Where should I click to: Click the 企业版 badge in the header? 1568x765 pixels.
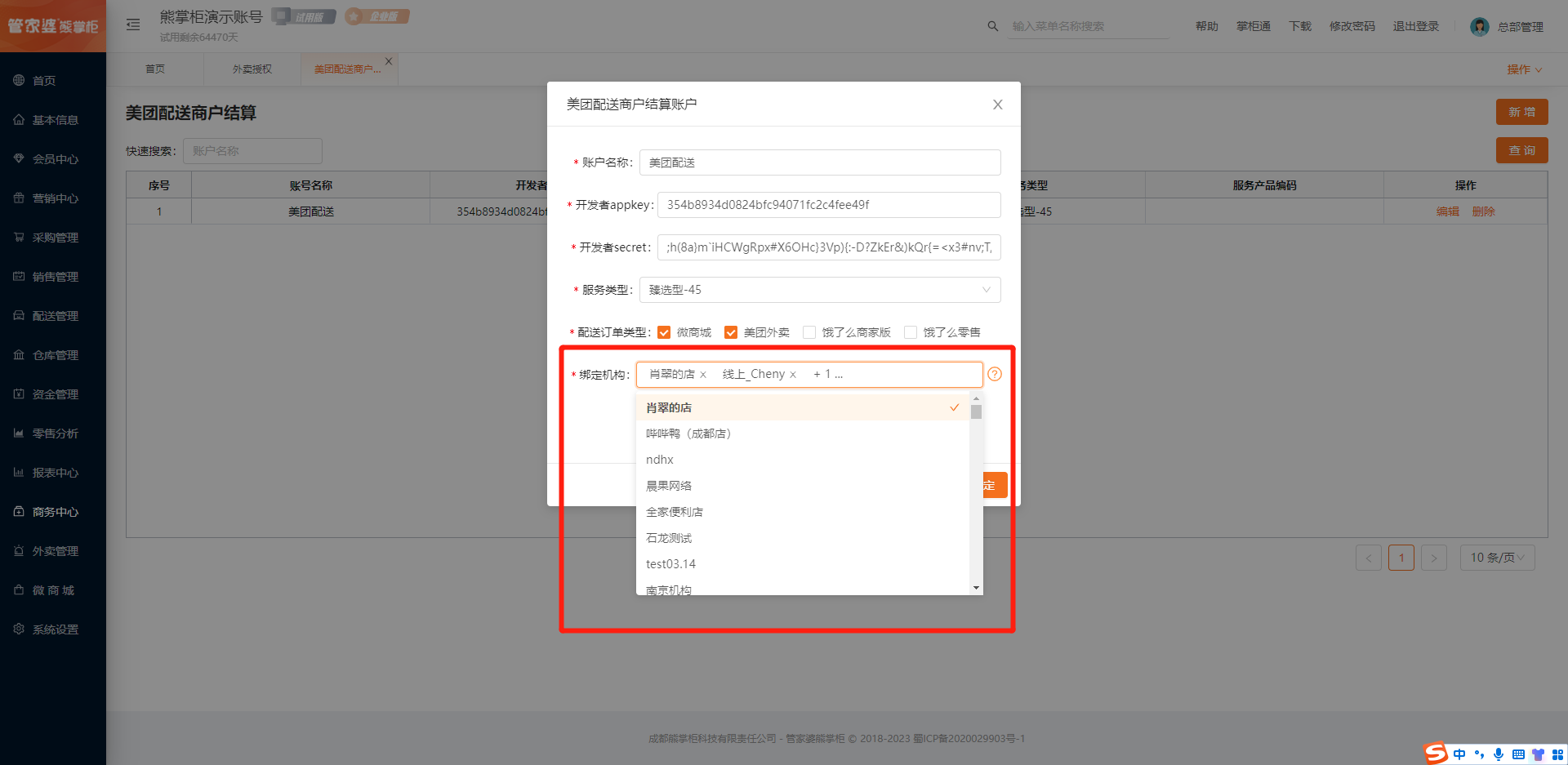pos(377,16)
